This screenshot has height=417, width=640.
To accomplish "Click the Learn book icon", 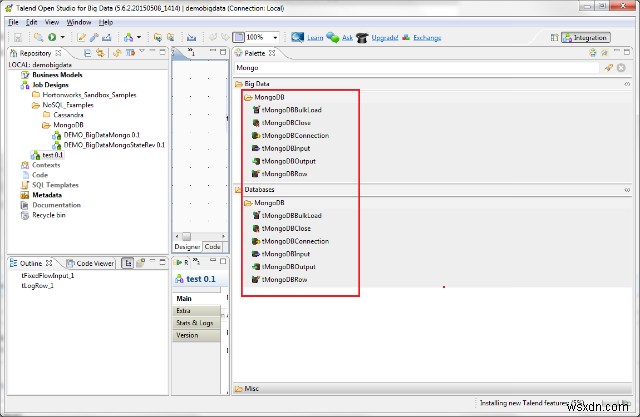I will pyautogui.click(x=298, y=38).
